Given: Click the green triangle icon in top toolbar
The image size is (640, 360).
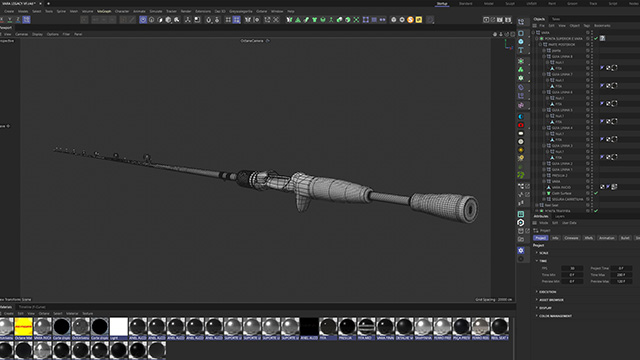Looking at the screenshot, I should 298,20.
